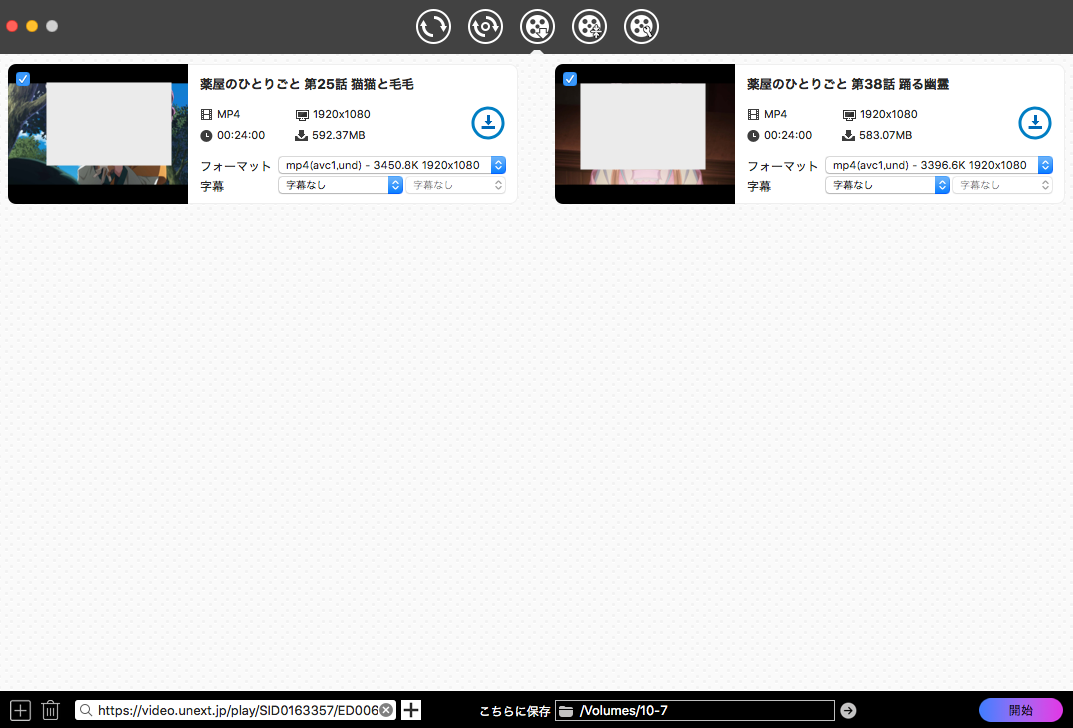Download episode 25 with its blue arrow icon
This screenshot has height=728, width=1073.
(x=488, y=123)
